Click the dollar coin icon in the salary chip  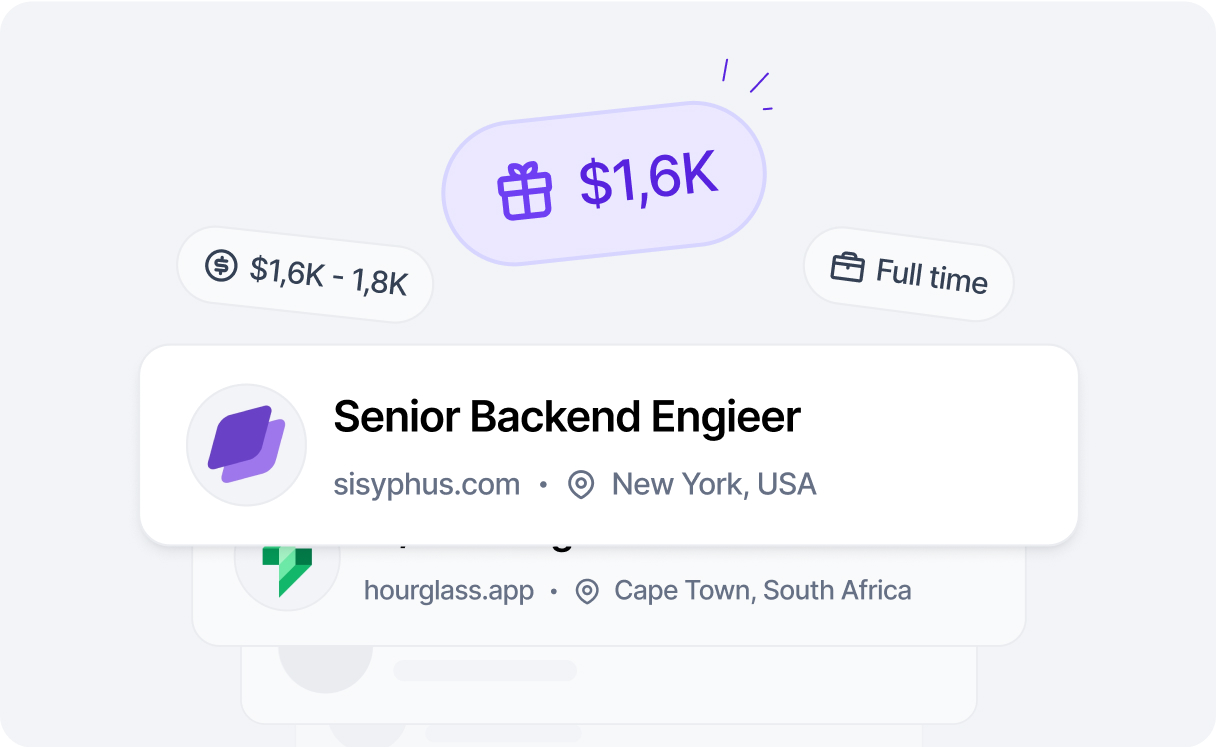click(221, 265)
